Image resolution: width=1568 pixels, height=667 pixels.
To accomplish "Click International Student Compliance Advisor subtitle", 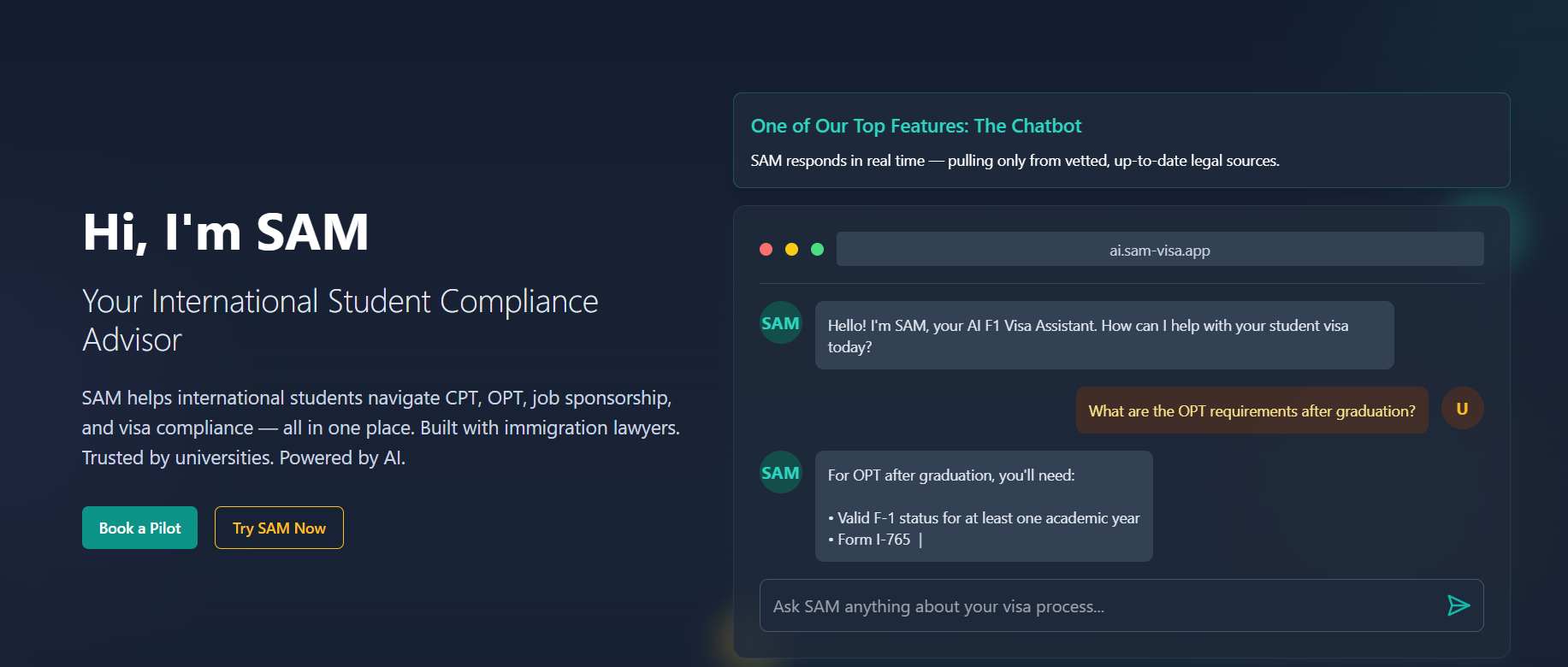I will tap(340, 320).
